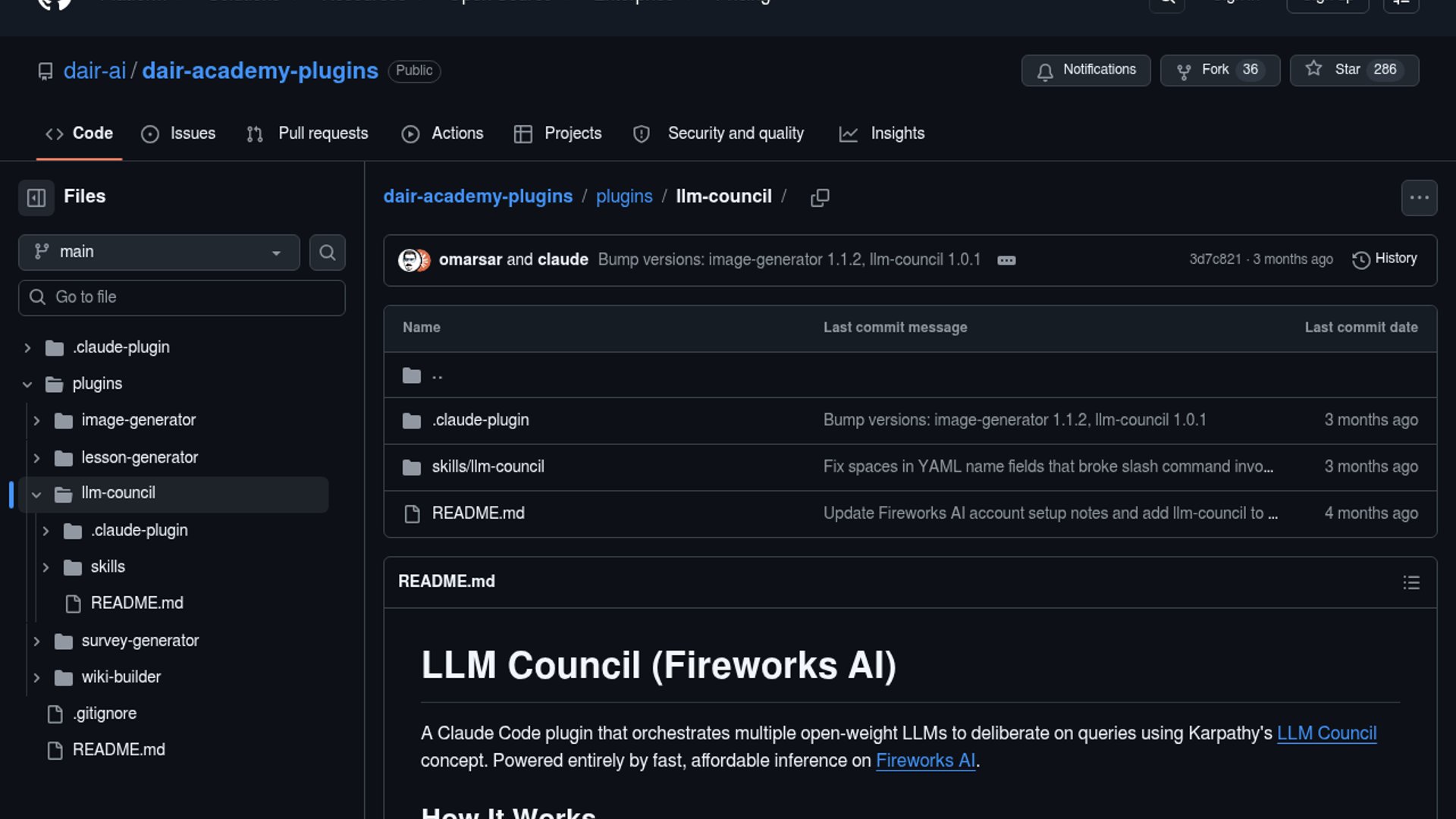1456x819 pixels.
Task: Click the Pull requests tab icon
Action: pyautogui.click(x=255, y=134)
